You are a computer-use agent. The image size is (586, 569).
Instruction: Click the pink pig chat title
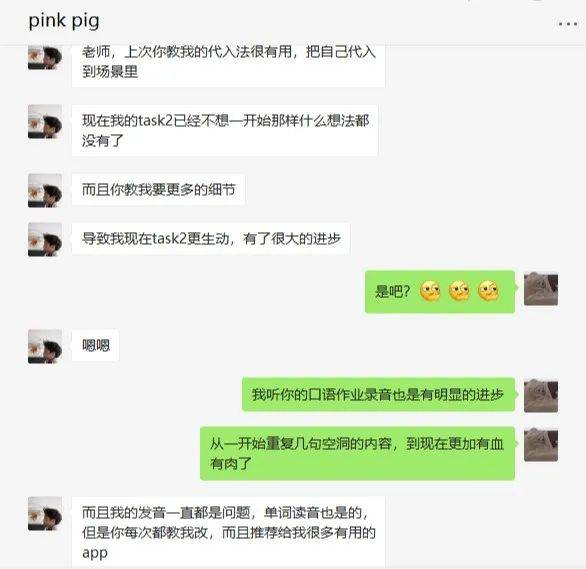tap(64, 21)
